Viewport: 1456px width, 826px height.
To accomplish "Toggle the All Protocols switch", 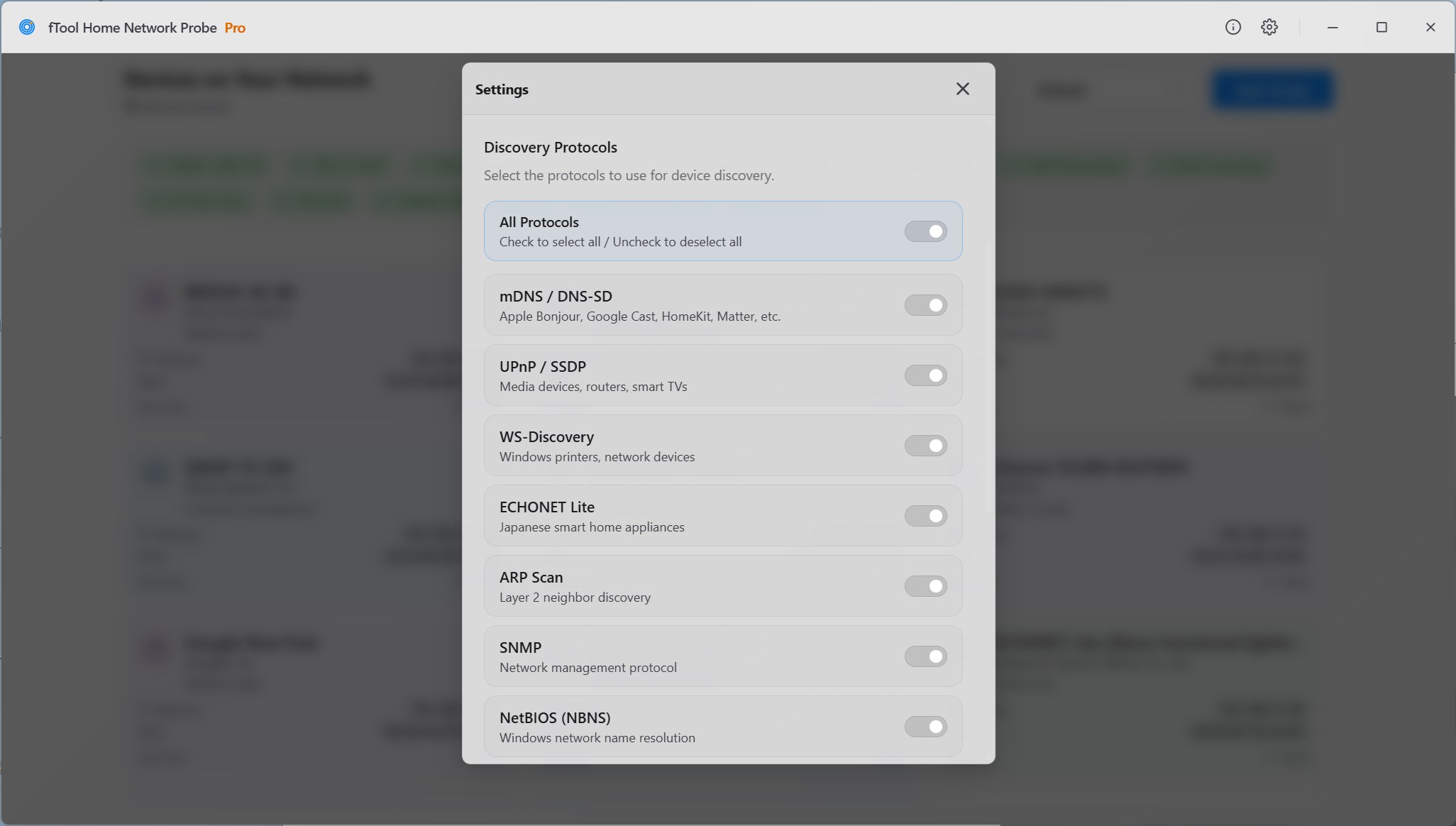I will [x=925, y=231].
